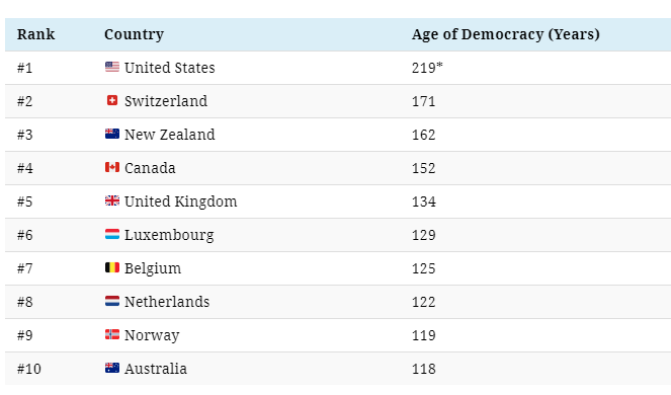The width and height of the screenshot is (671, 395).
Task: Open the United States country name
Action: (170, 68)
